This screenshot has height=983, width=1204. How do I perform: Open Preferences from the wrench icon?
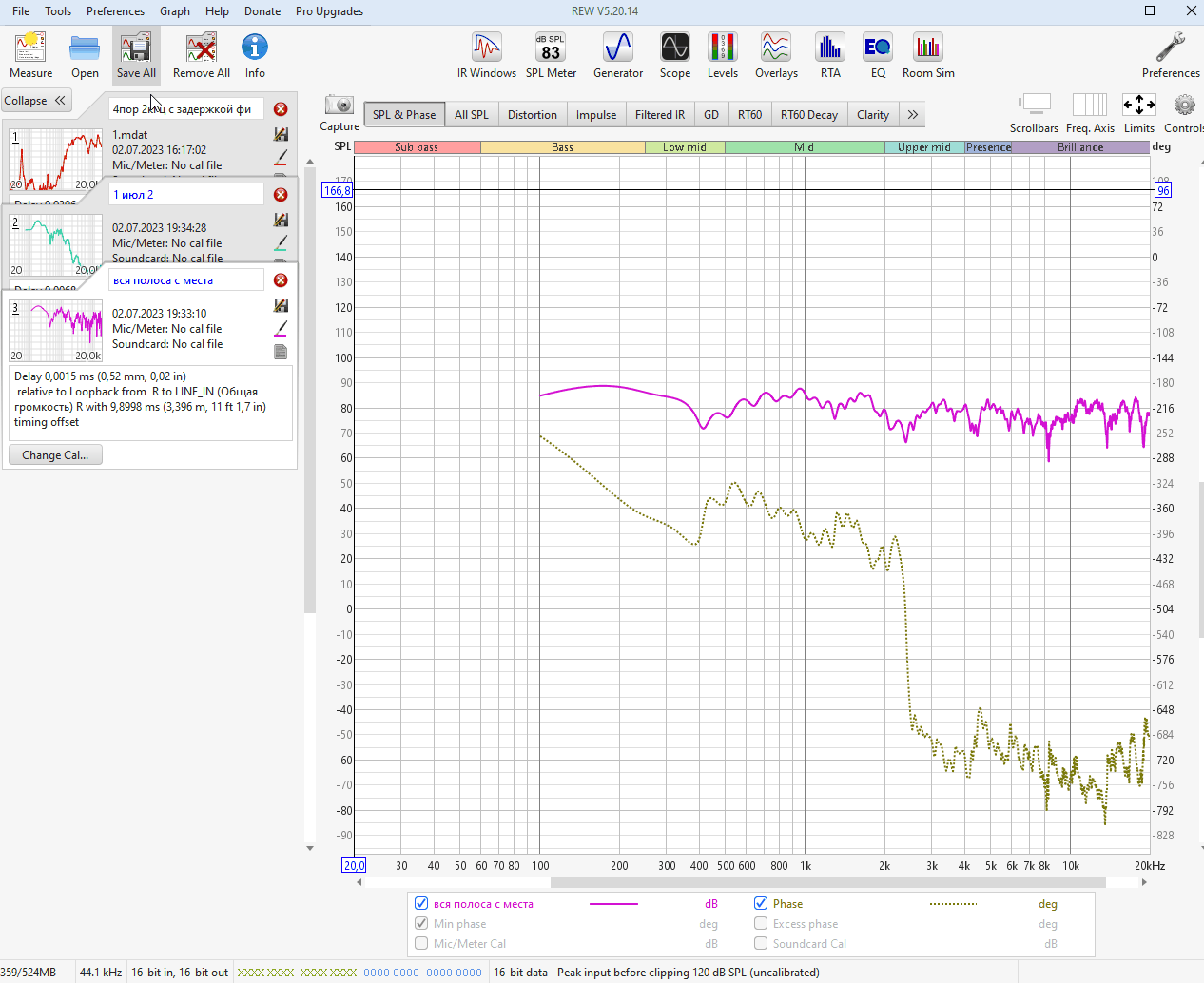point(1171,55)
